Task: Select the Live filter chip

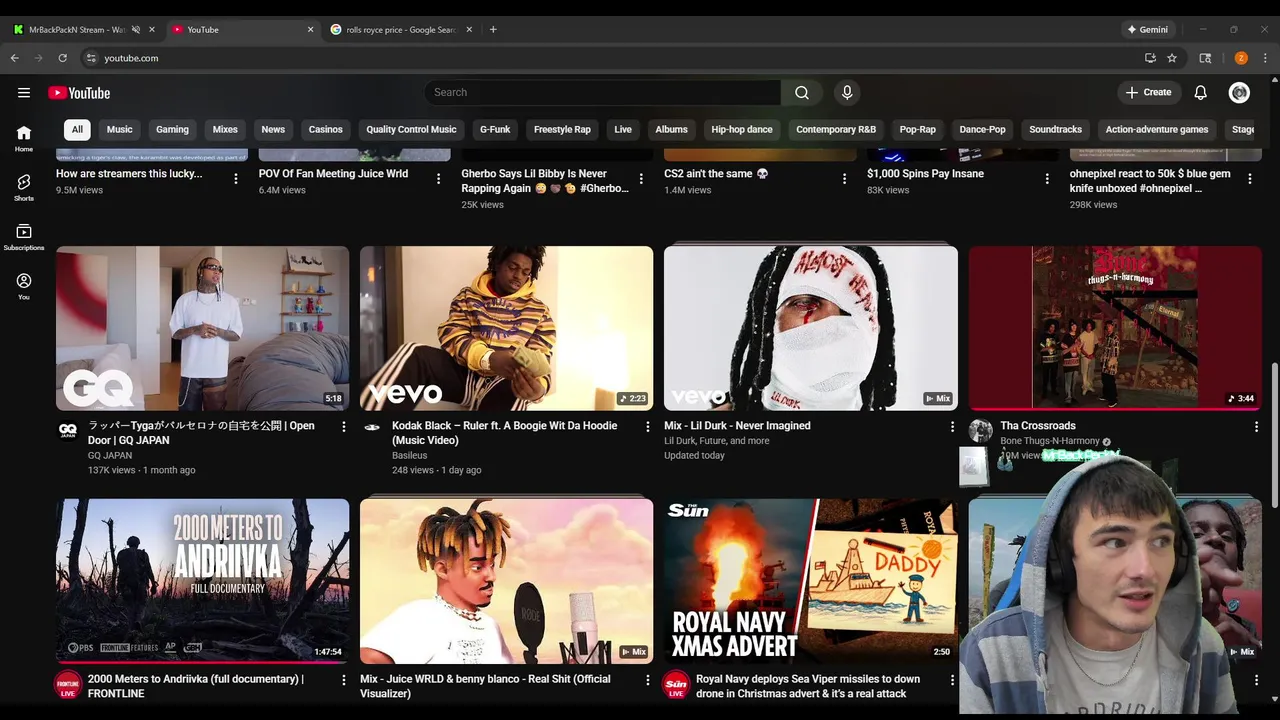Action: coord(623,129)
